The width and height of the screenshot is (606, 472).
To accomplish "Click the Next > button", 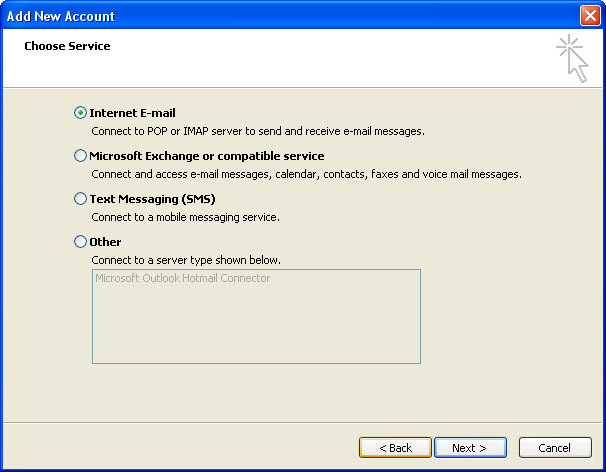I will click(x=470, y=448).
